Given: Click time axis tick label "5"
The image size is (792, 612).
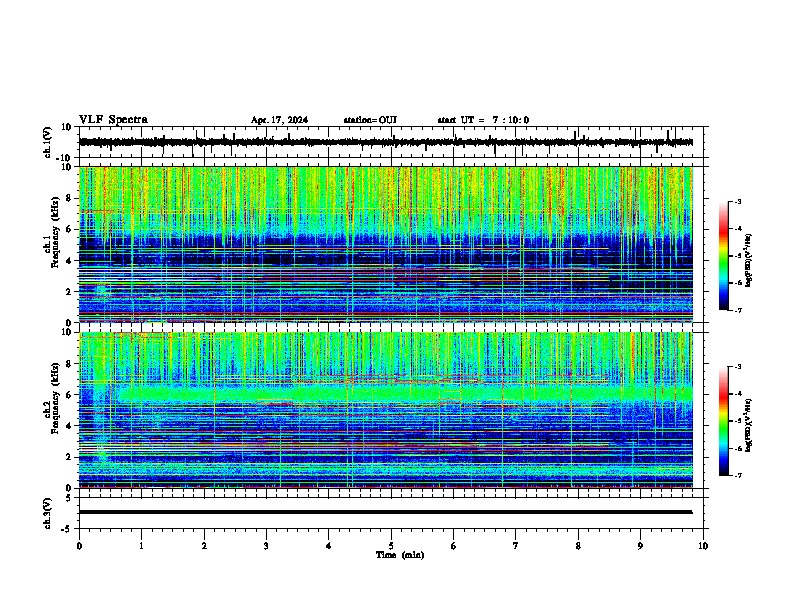Looking at the screenshot, I should click(x=391, y=546).
